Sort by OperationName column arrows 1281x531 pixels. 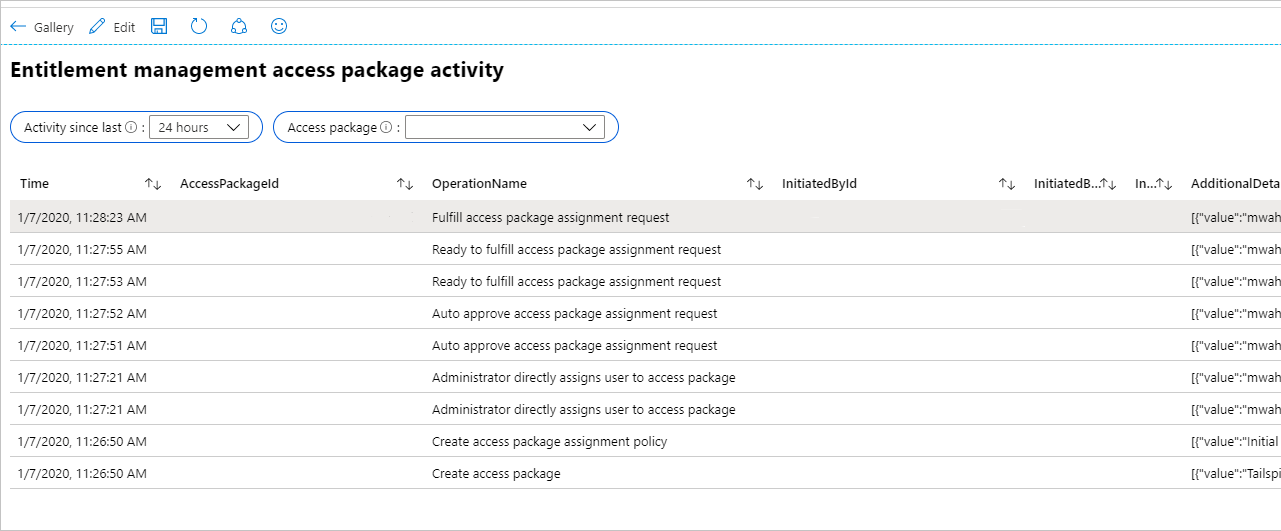[x=755, y=184]
